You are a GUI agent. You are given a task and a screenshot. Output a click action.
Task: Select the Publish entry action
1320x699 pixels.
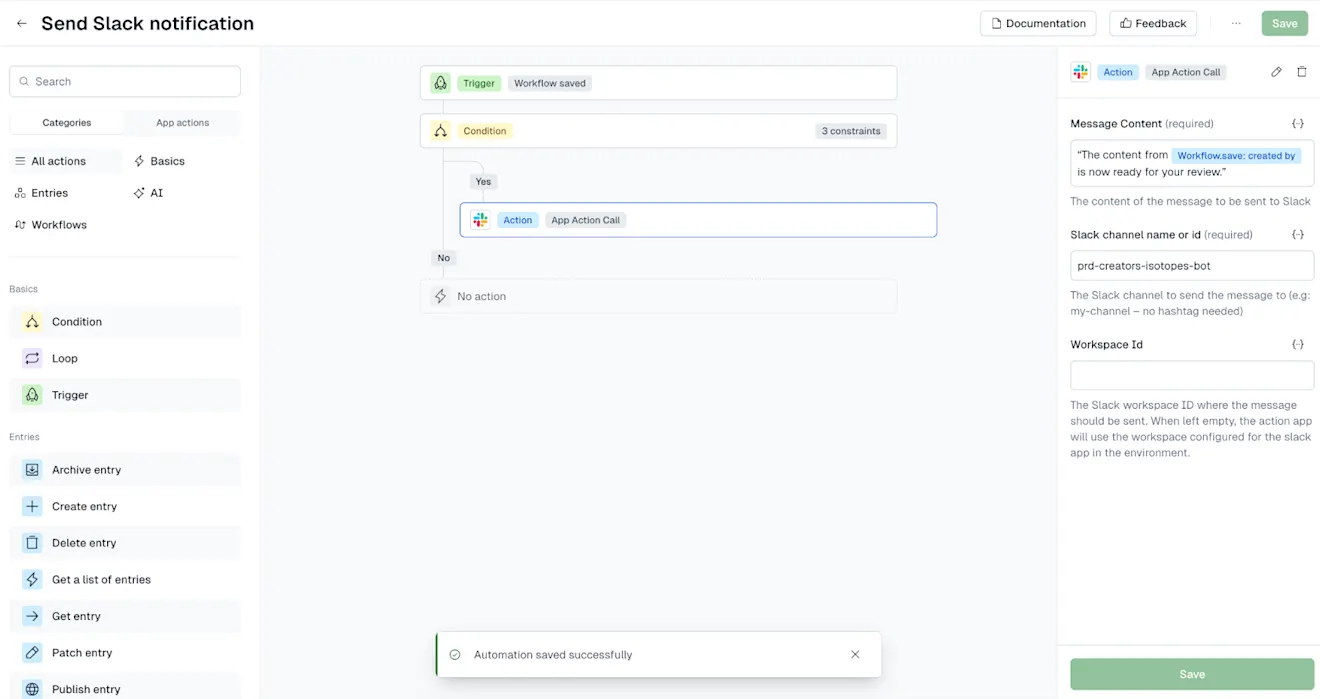[x=86, y=688]
